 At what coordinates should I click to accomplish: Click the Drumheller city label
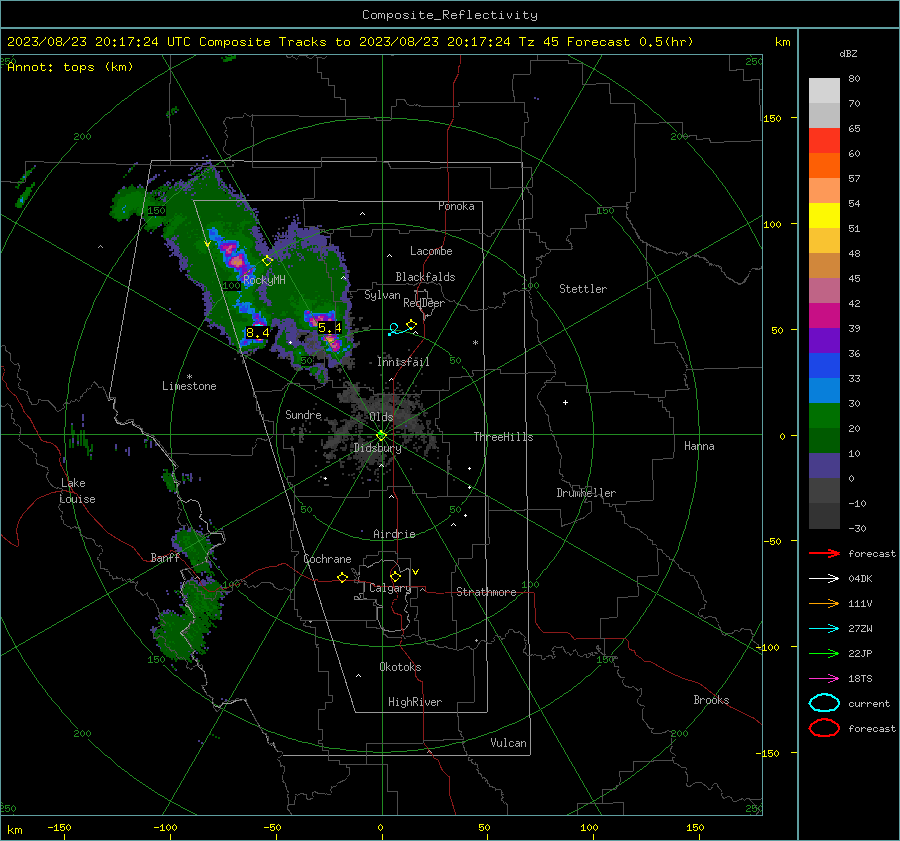tap(586, 493)
